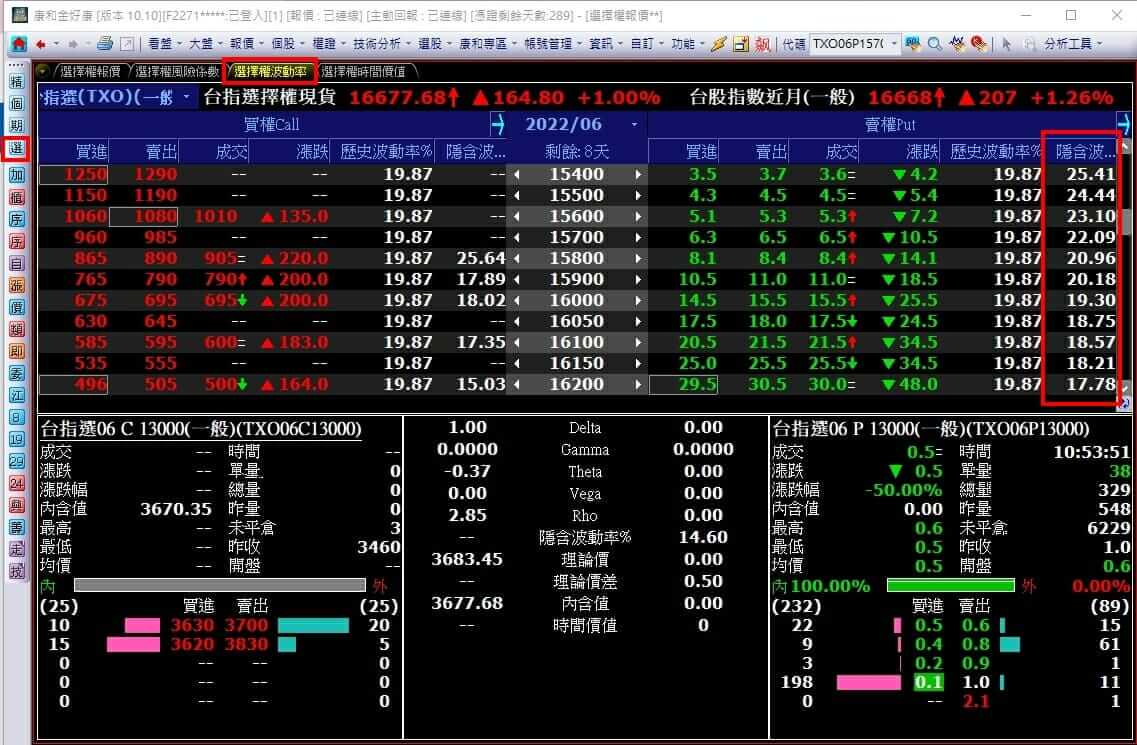Expand the 2022/06 expiry month dropdown
This screenshot has height=745, width=1137.
(633, 125)
